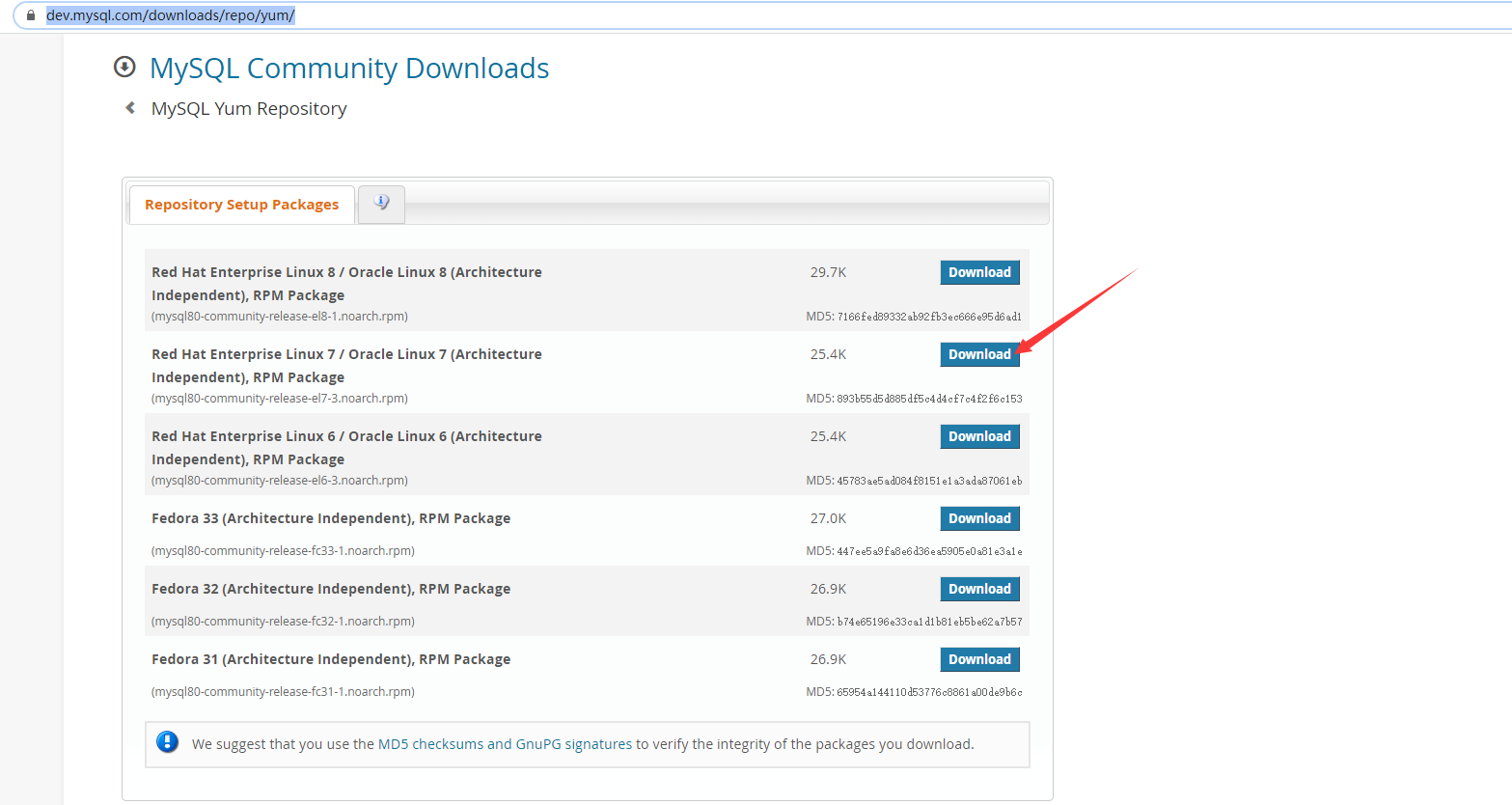Open the info tab icon next to Repository Setup Packages
The image size is (1512, 805).
click(x=381, y=204)
